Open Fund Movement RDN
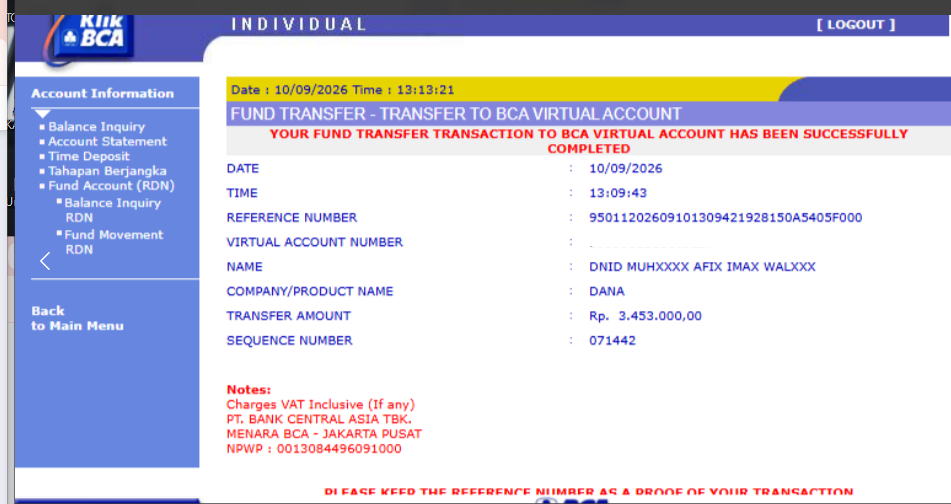 click(x=114, y=241)
